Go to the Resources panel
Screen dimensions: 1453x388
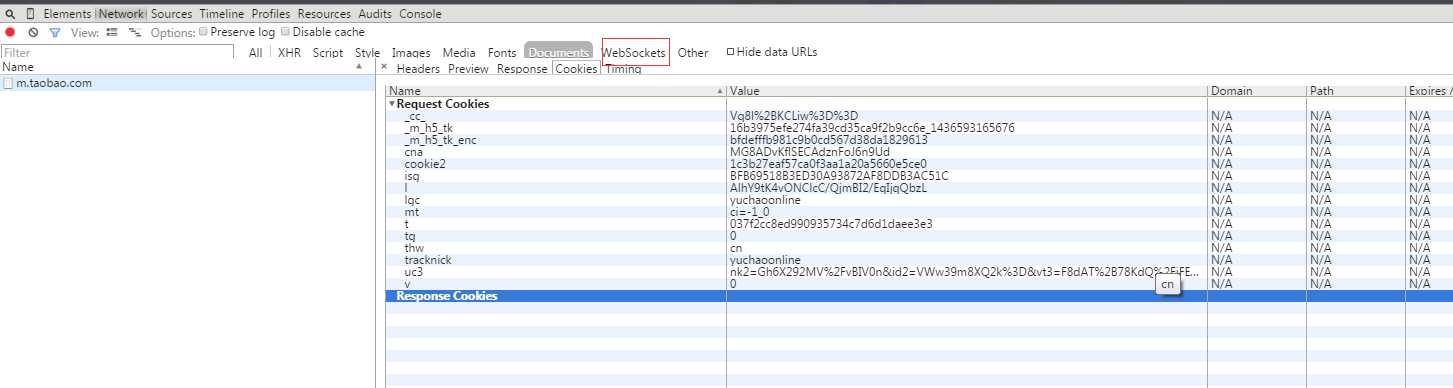click(x=324, y=14)
